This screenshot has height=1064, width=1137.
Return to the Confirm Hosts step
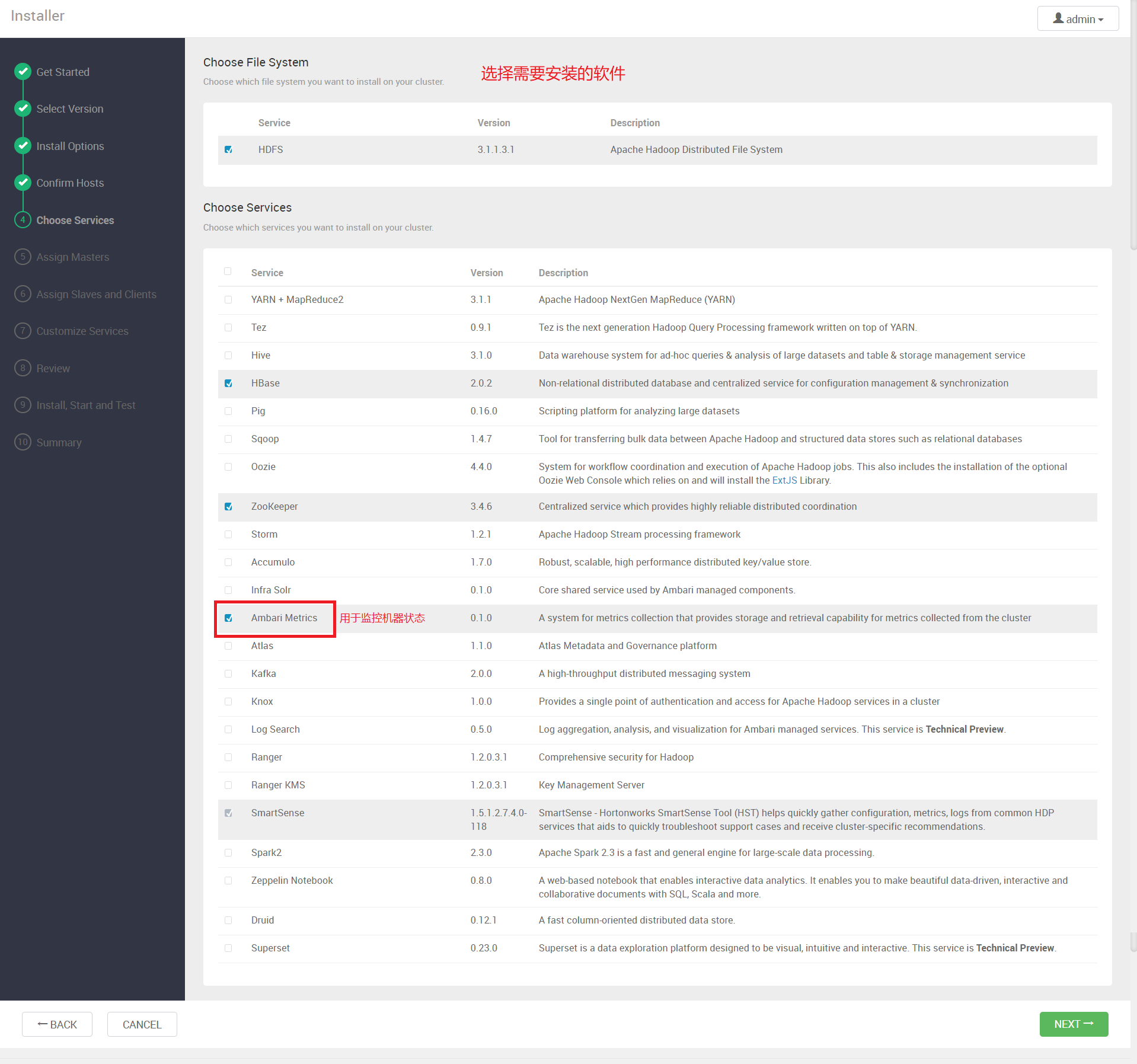tap(70, 183)
